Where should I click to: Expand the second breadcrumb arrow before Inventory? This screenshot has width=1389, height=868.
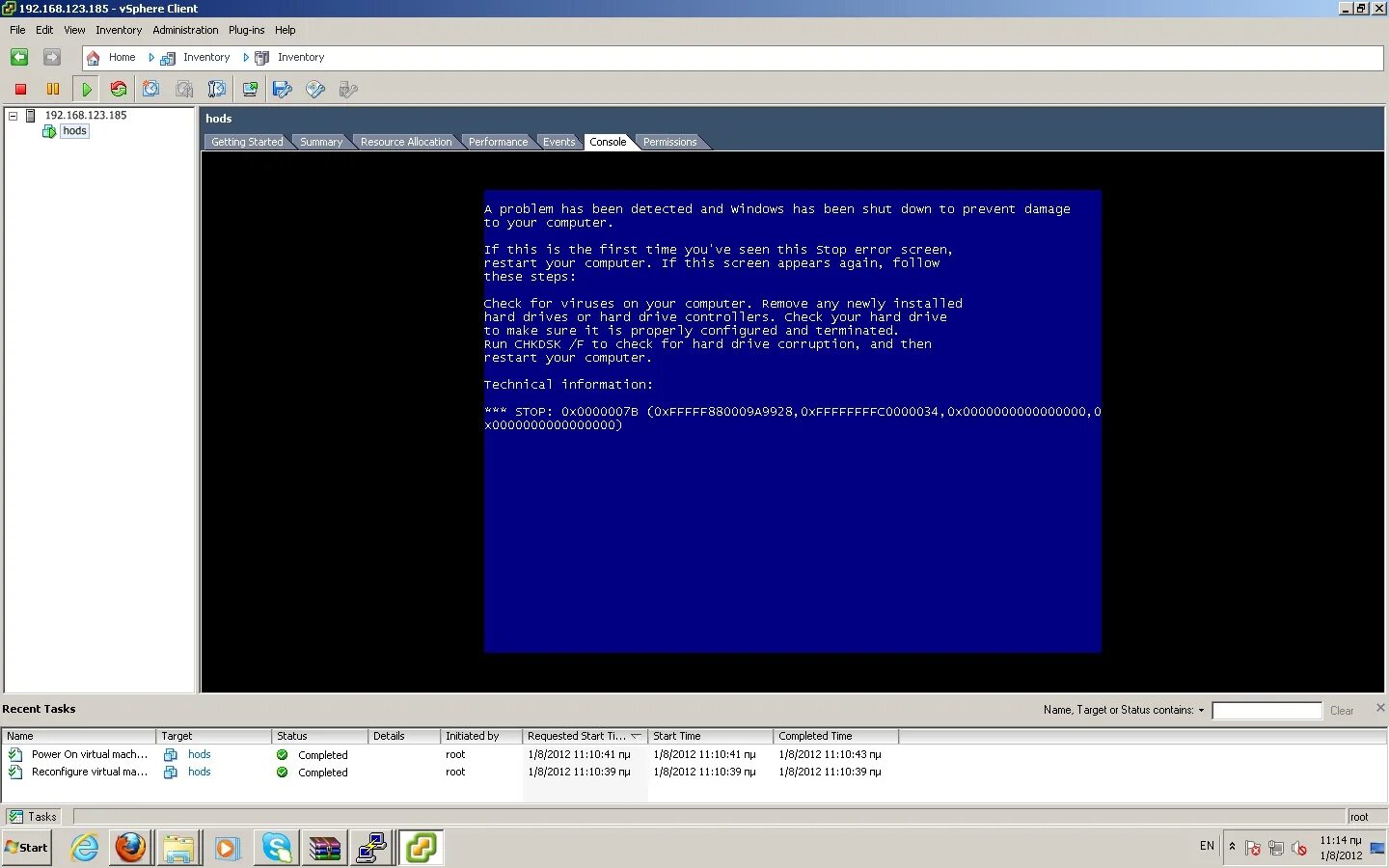click(246, 58)
